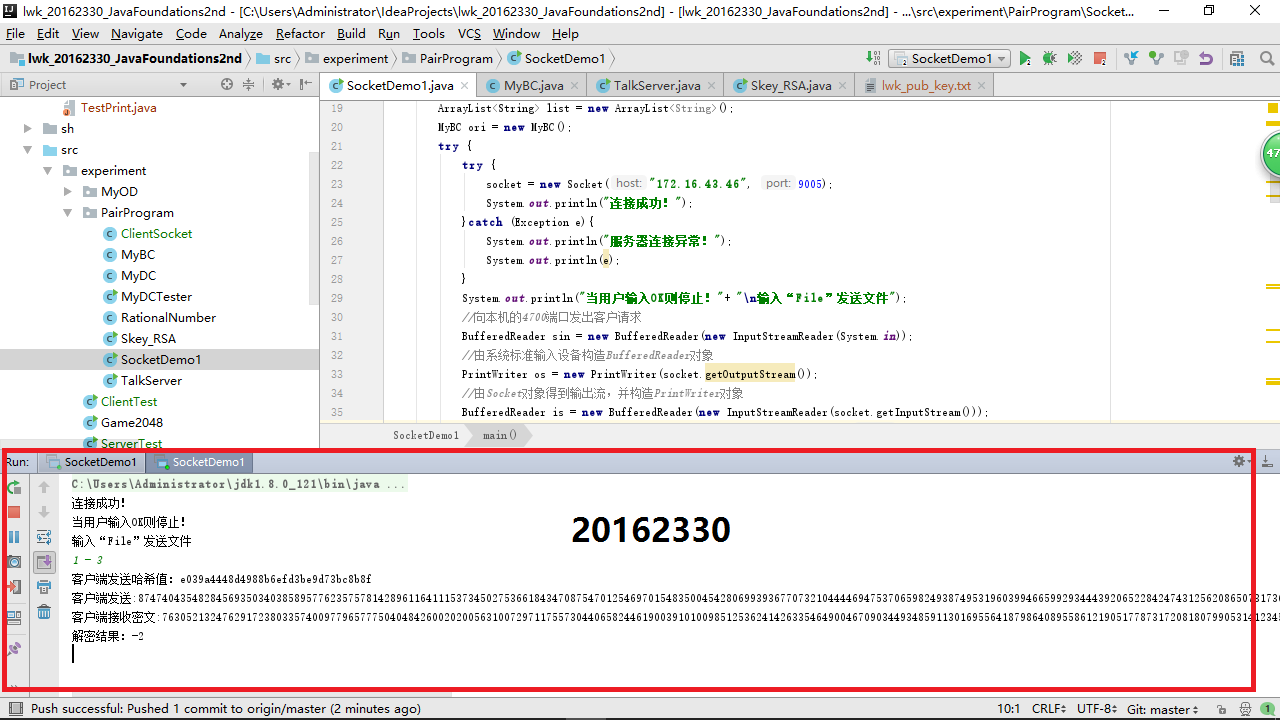Click the 10:1 caret position in the status bar
Image resolution: width=1280 pixels, height=720 pixels.
pos(1008,709)
